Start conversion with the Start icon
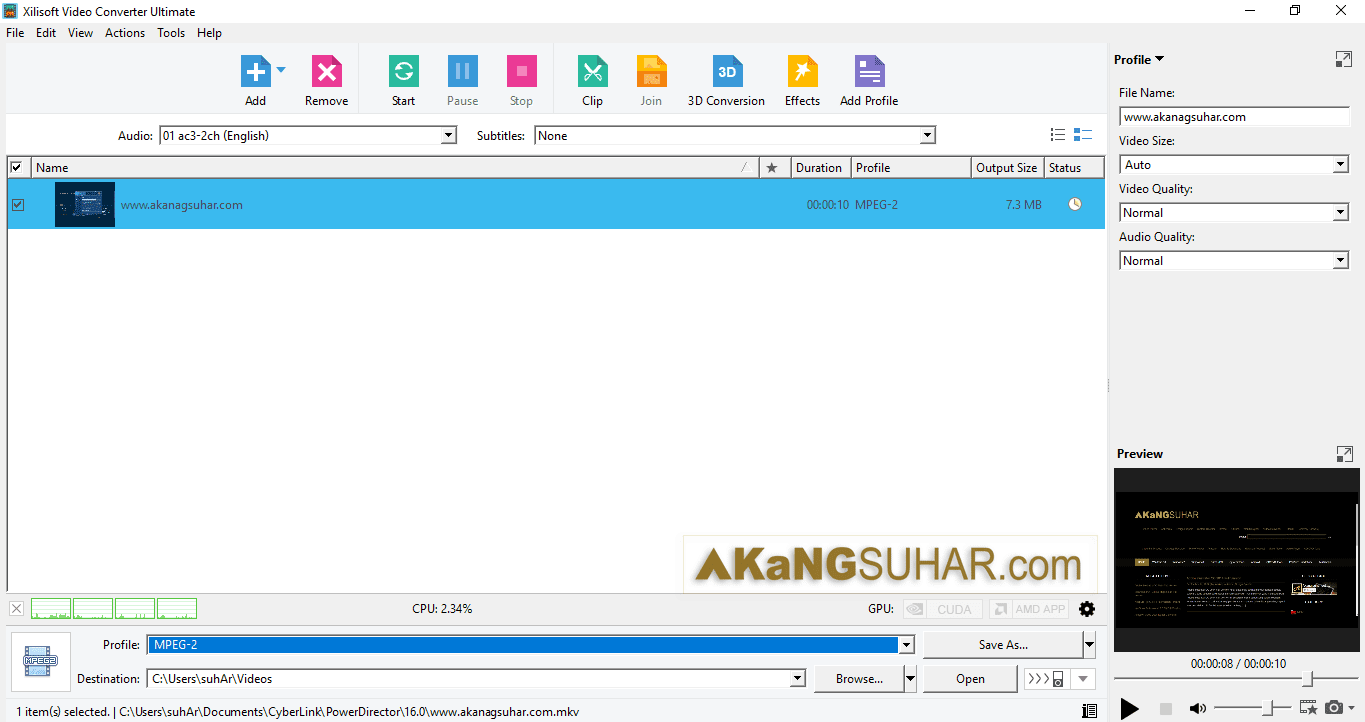Screen dimensions: 1365x722 (403, 71)
